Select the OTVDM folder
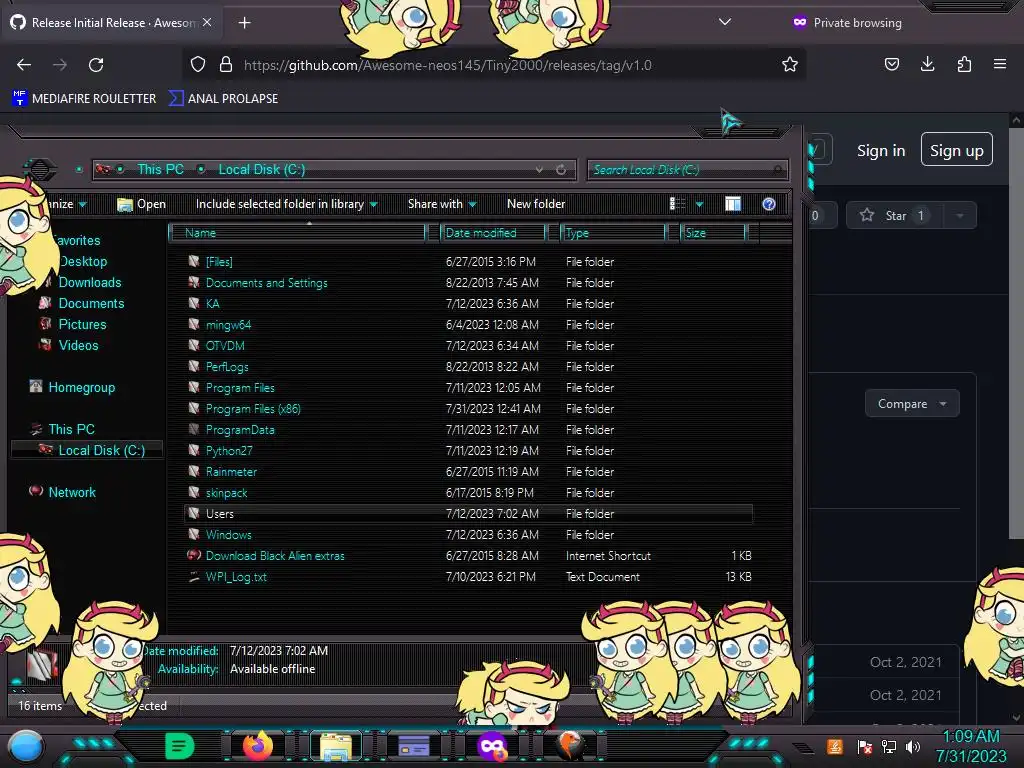This screenshot has height=768, width=1024. point(225,345)
